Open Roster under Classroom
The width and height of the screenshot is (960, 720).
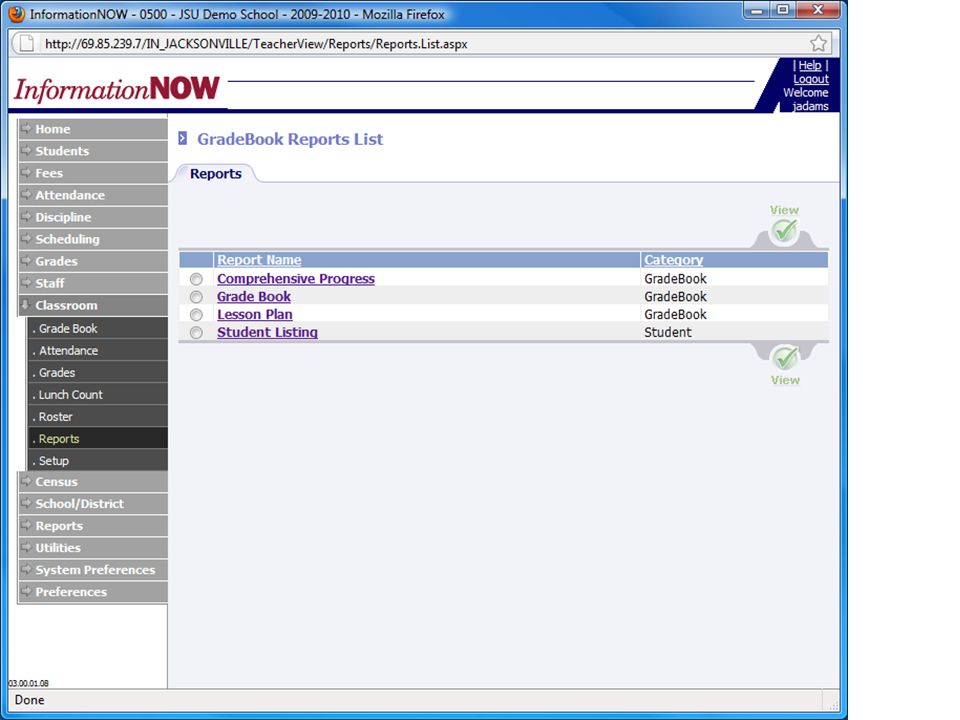click(98, 417)
